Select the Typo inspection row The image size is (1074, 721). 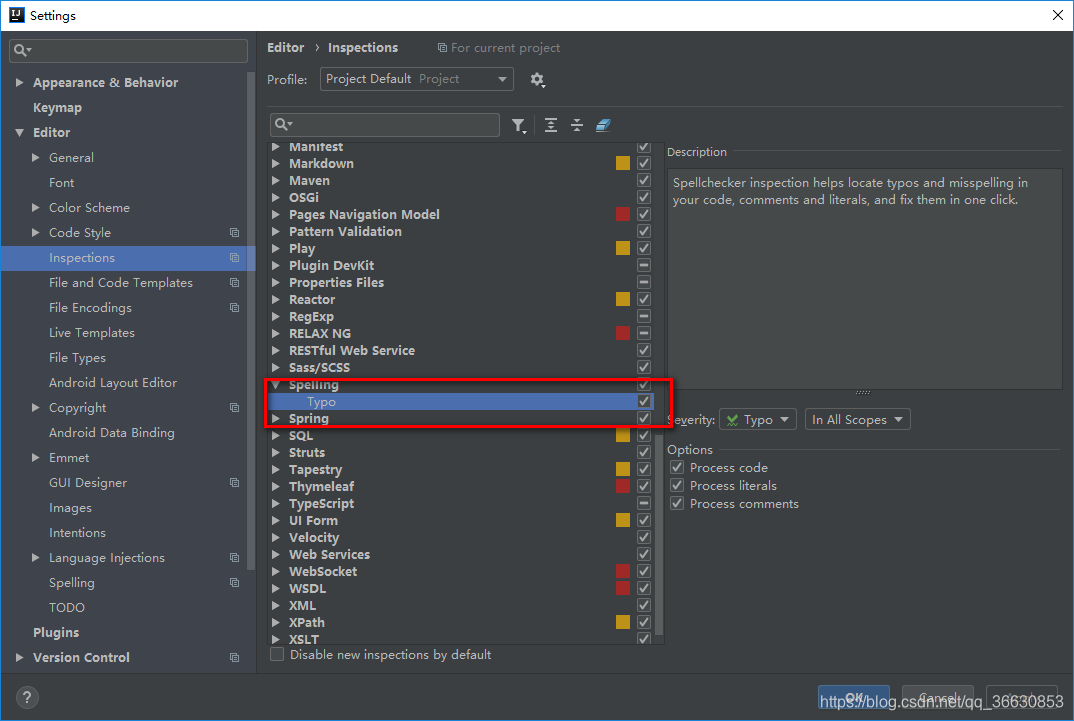click(x=460, y=401)
